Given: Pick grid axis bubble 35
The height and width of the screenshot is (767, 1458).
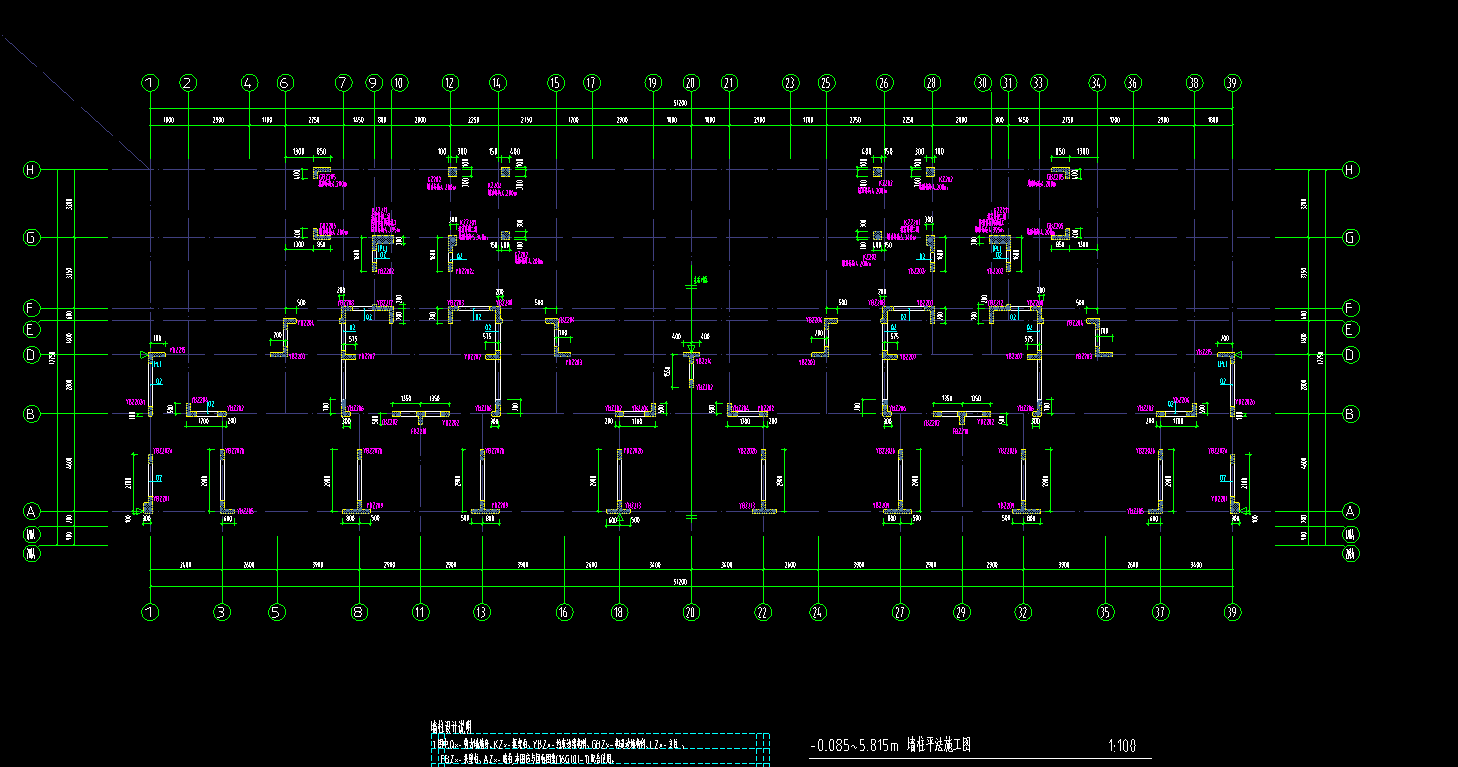Looking at the screenshot, I should click(1105, 612).
